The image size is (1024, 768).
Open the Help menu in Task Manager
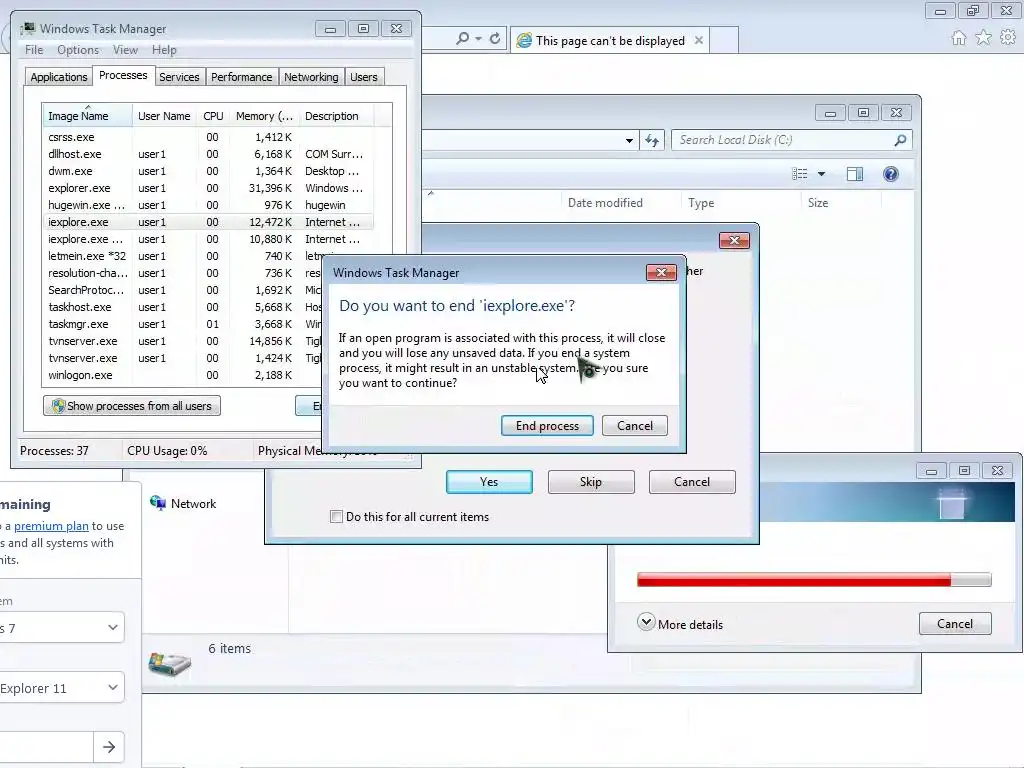tap(164, 50)
